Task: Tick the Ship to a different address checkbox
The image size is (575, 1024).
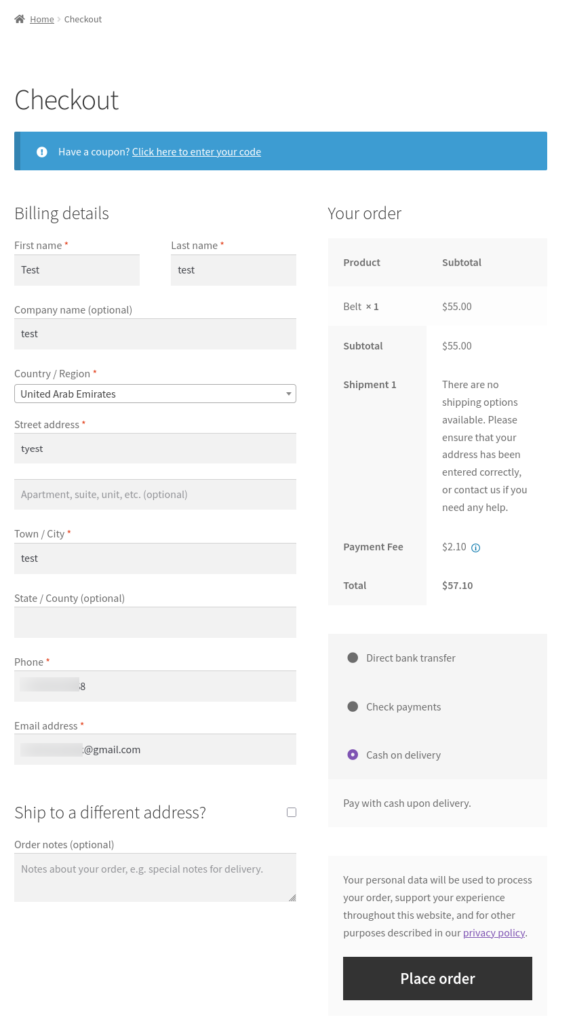Action: pos(291,812)
